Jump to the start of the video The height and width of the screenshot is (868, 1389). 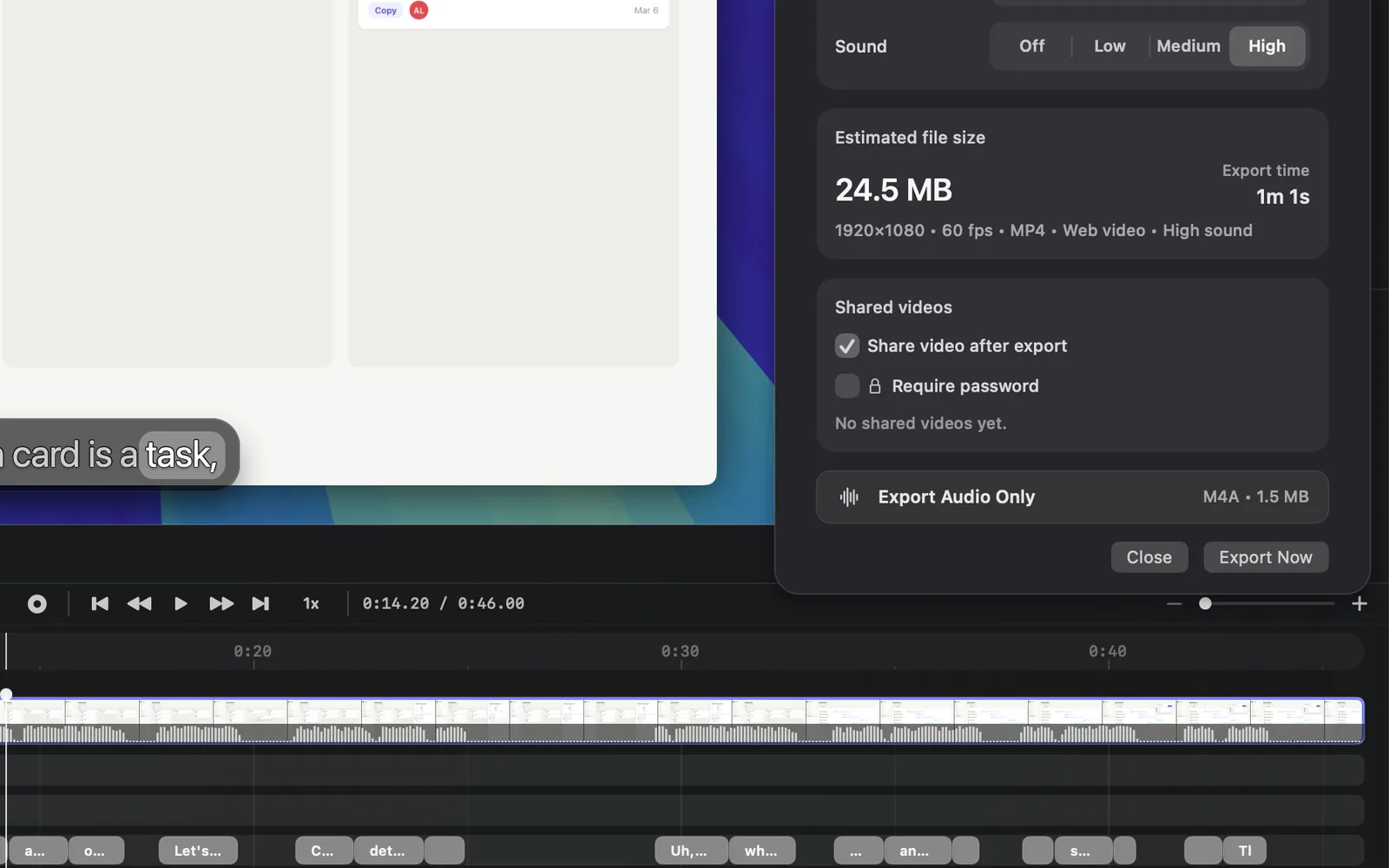pyautogui.click(x=100, y=604)
